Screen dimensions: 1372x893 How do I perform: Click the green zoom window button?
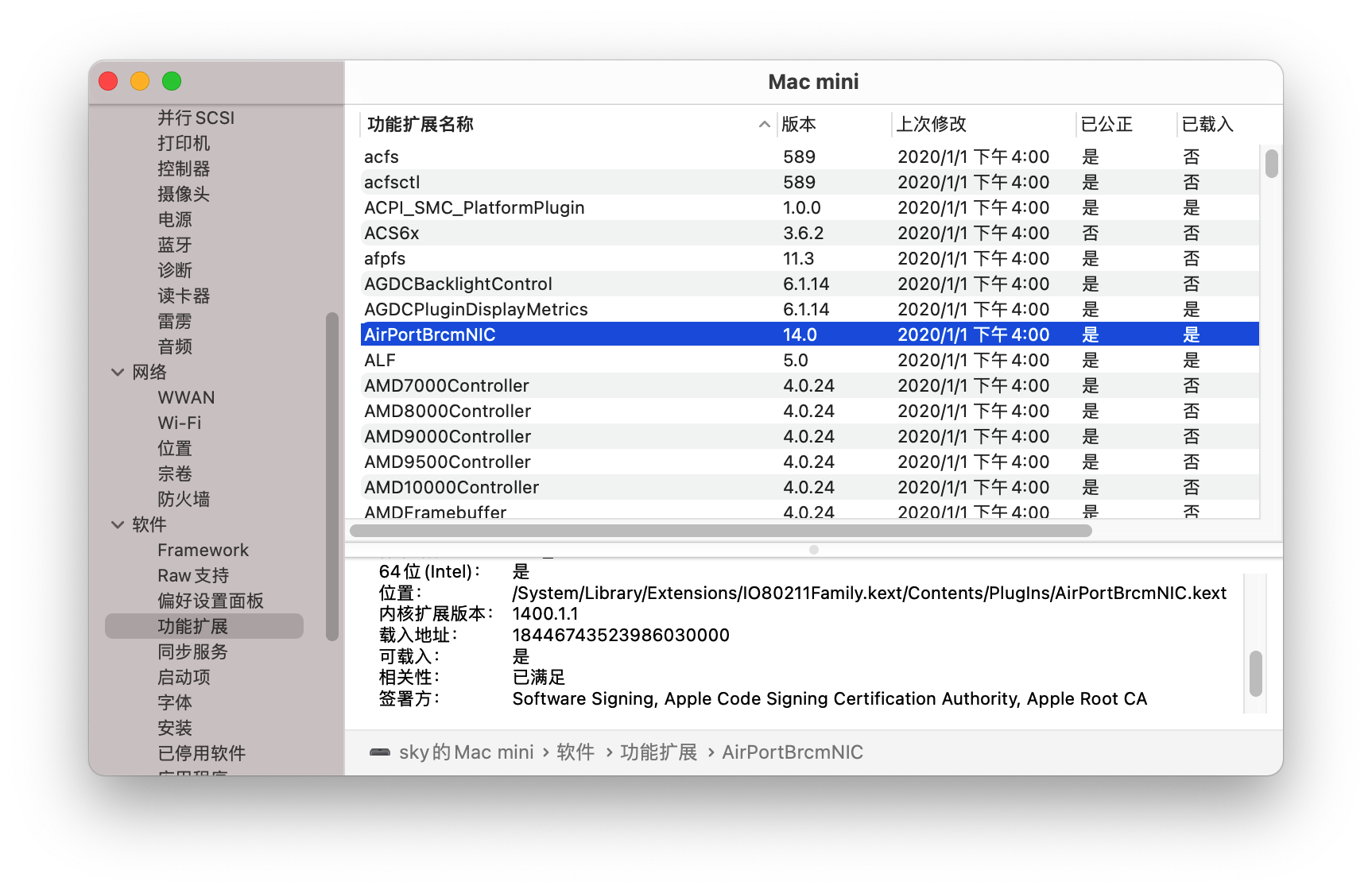172,81
